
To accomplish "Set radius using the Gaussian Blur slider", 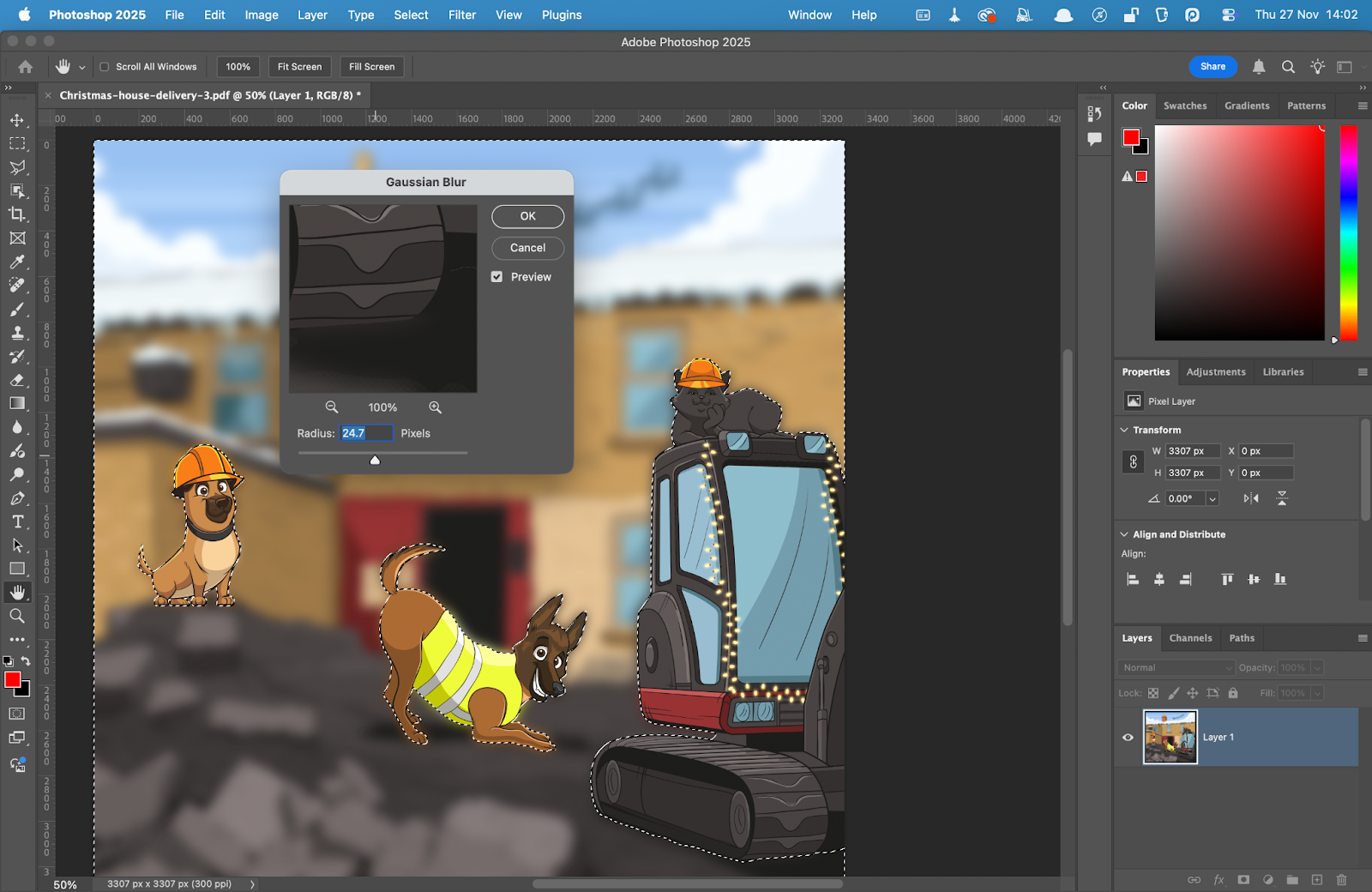I will click(375, 460).
